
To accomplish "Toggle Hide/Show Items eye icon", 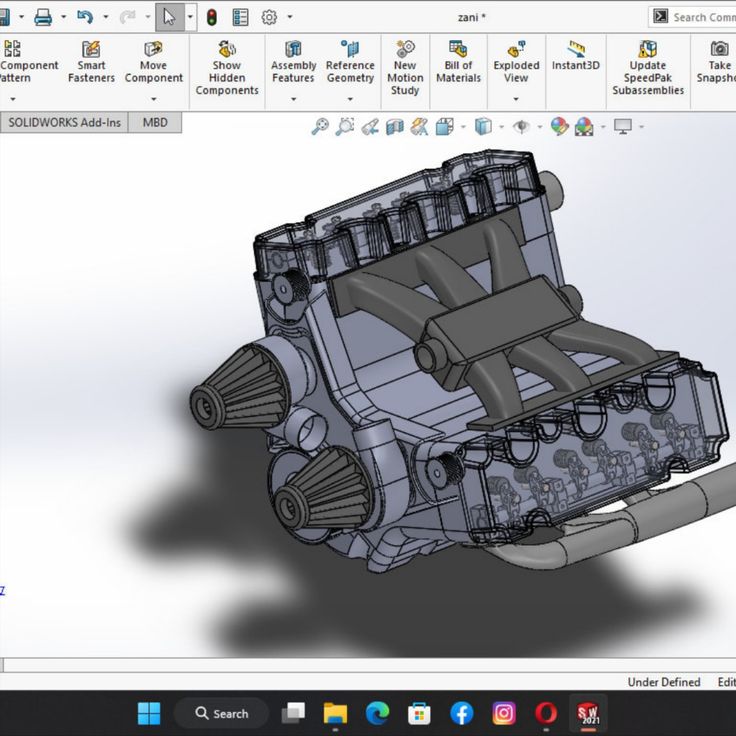I will click(x=521, y=126).
